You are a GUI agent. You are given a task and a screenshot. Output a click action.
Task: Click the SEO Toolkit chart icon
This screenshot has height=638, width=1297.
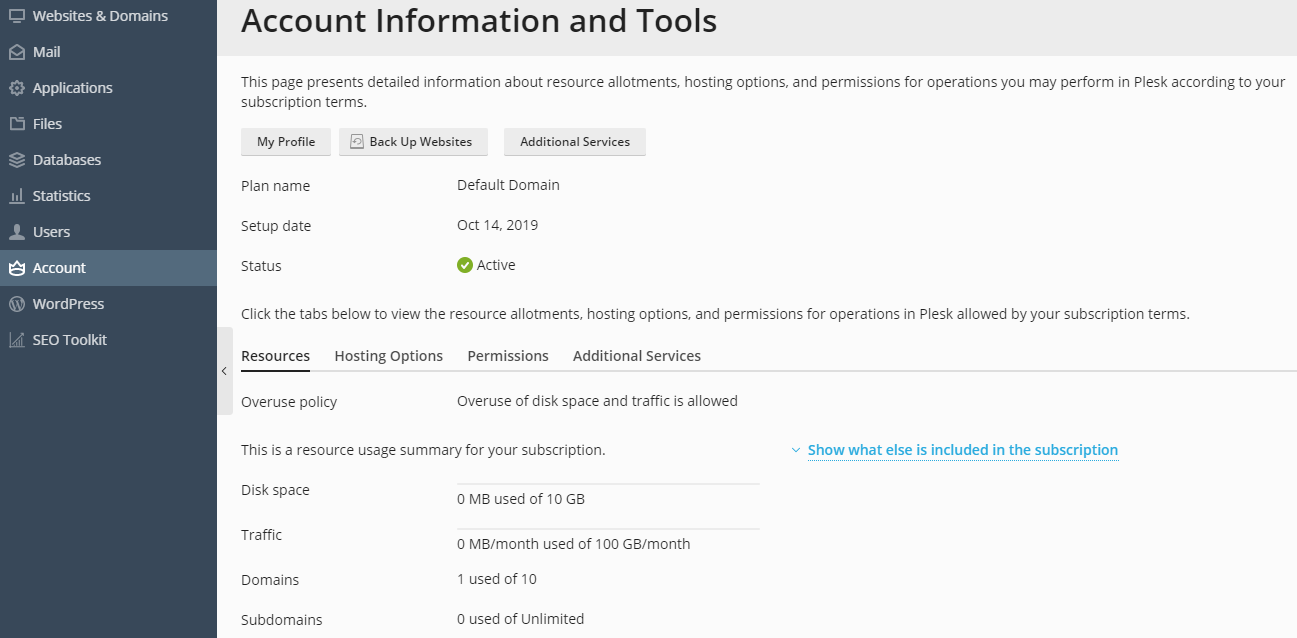(x=17, y=340)
